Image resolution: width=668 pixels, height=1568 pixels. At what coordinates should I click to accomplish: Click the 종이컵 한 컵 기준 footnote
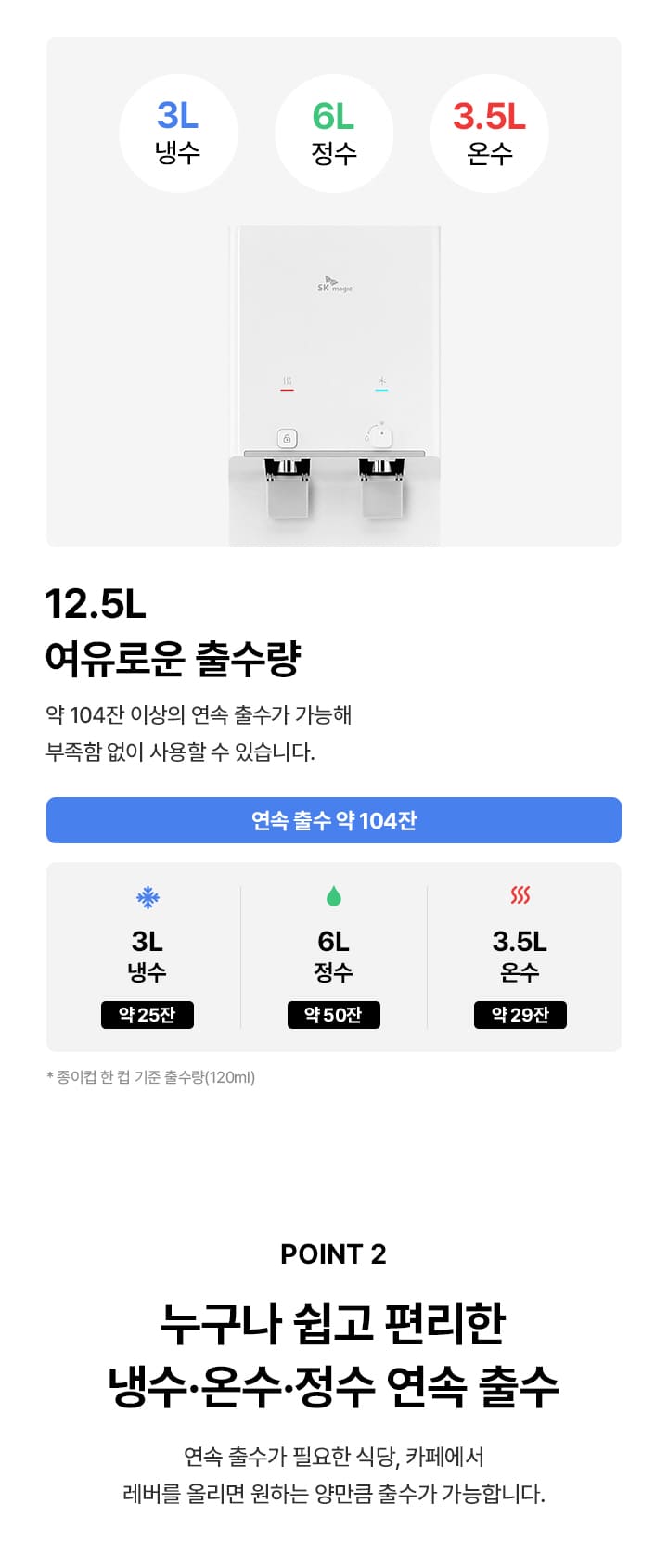tap(151, 1077)
